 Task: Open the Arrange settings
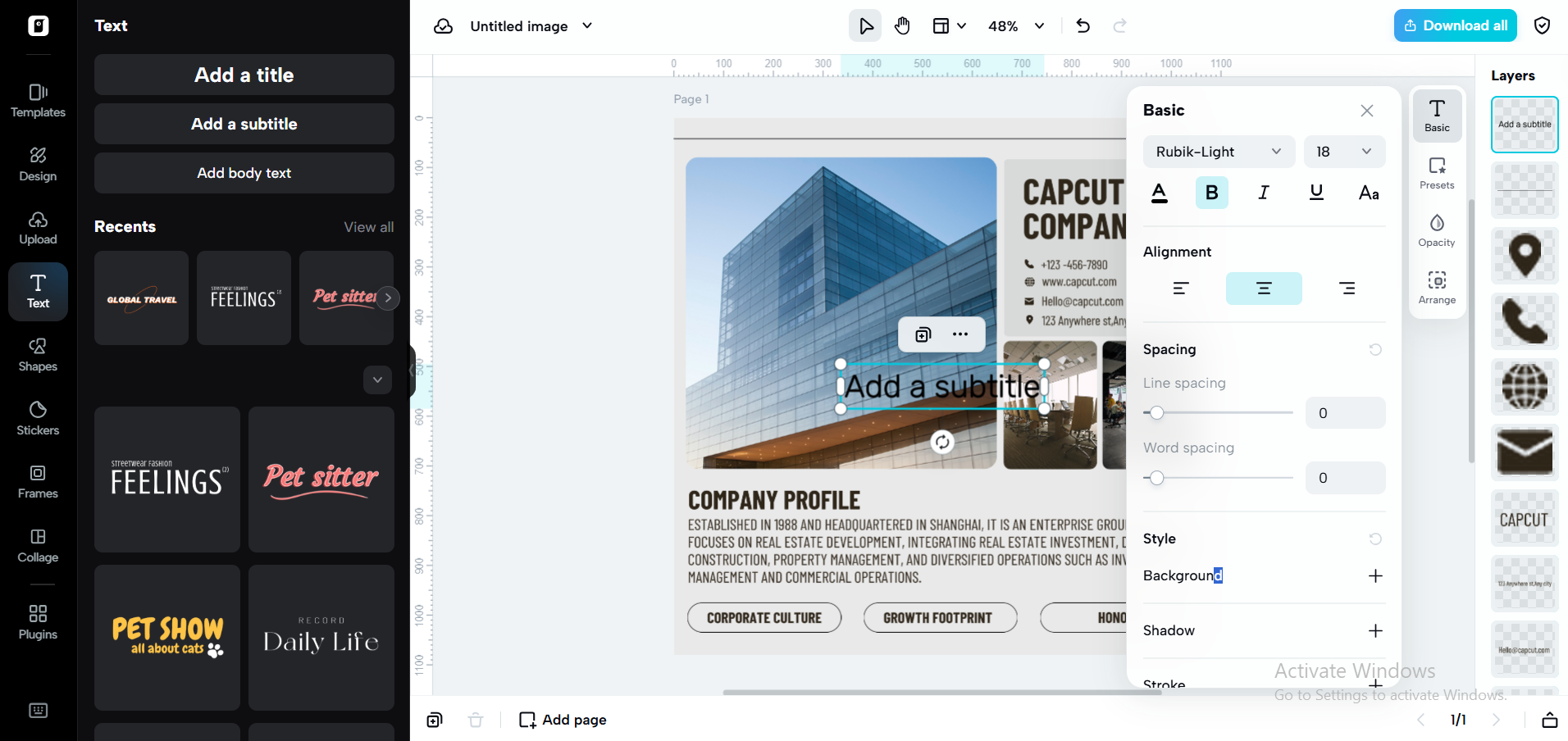(x=1436, y=287)
